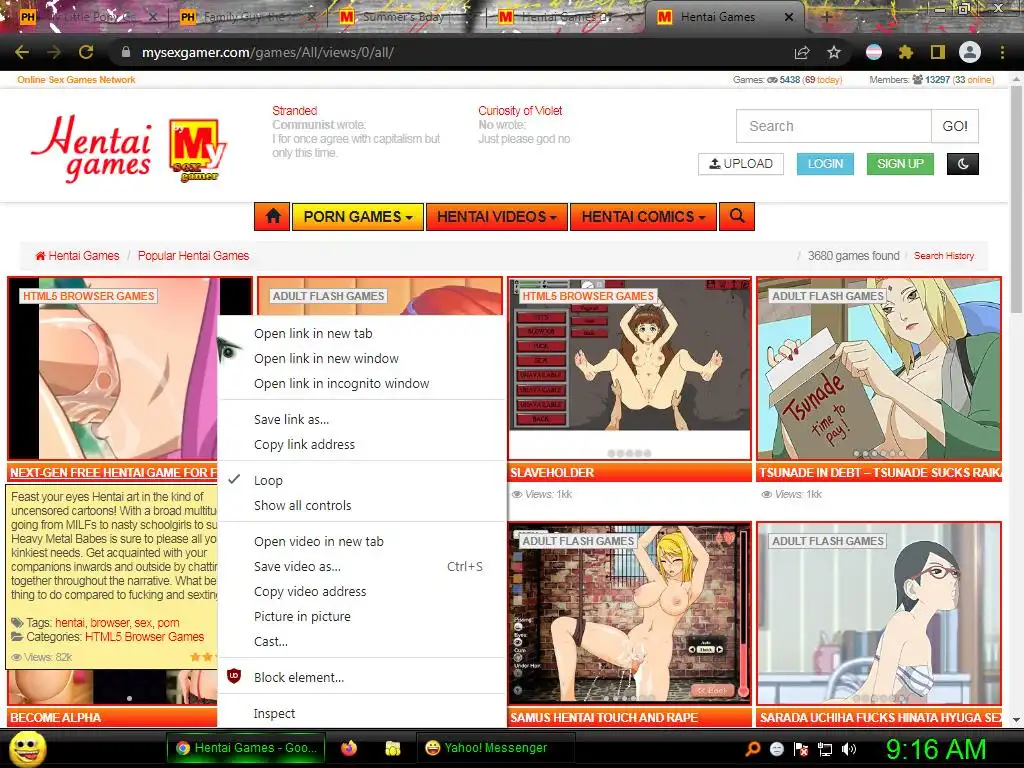Select Open video in new tab
1024x768 pixels.
[362, 541]
